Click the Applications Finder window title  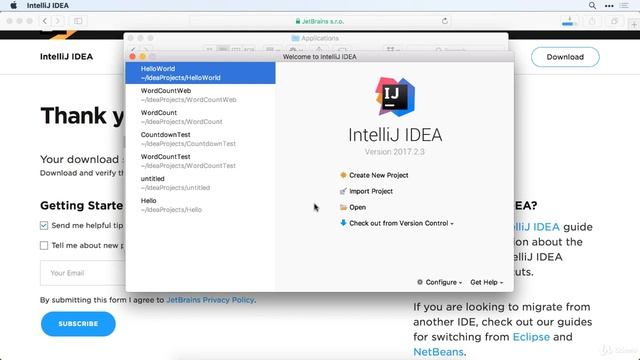(320, 38)
